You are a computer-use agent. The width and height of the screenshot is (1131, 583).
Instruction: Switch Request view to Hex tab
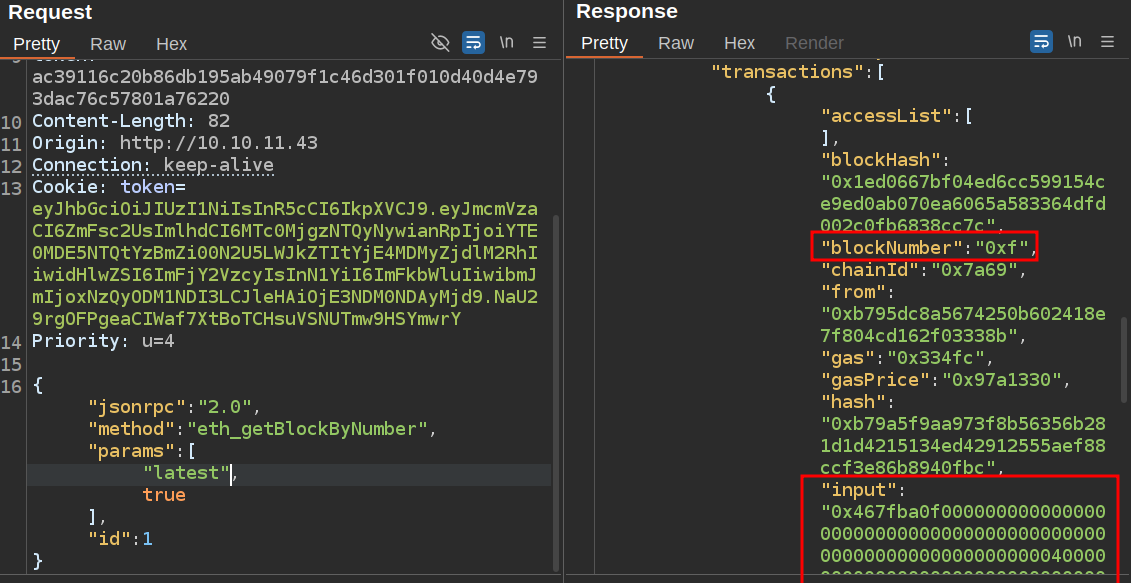tap(171, 44)
